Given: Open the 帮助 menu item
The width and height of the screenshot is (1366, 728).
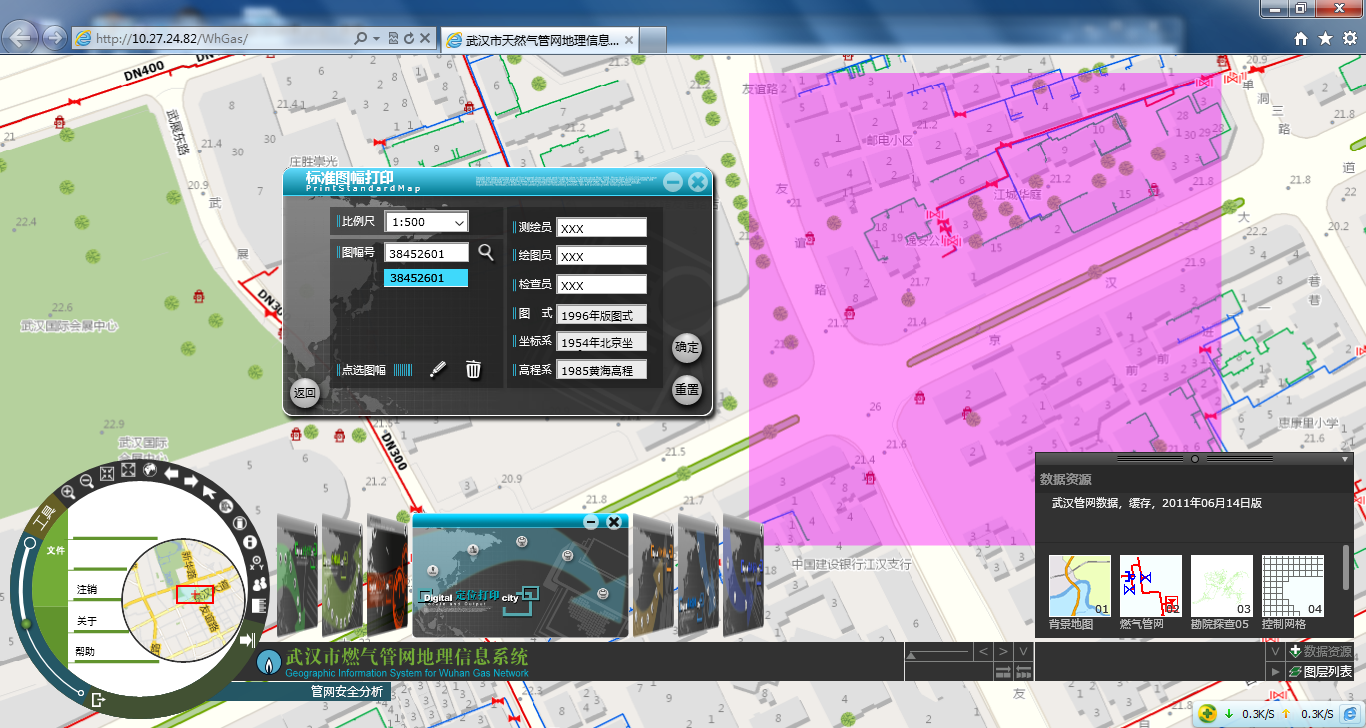Looking at the screenshot, I should click(86, 652).
